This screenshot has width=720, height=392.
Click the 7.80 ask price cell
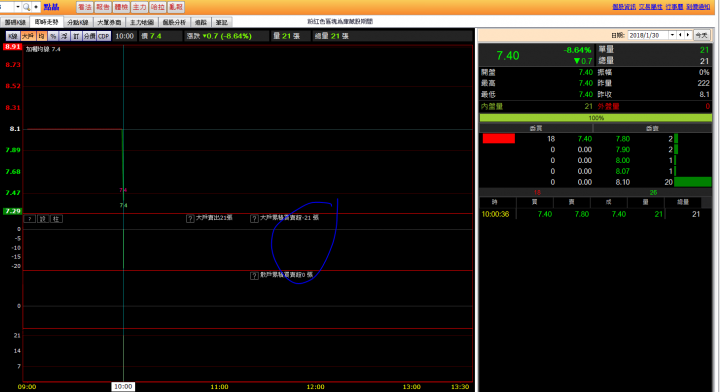623,139
